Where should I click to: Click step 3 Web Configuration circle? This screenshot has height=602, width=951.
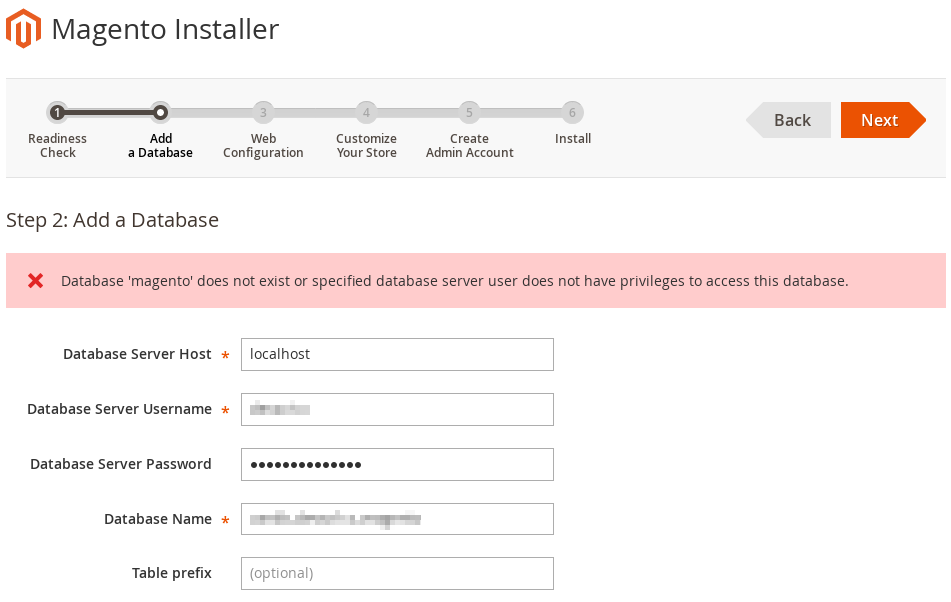(263, 112)
